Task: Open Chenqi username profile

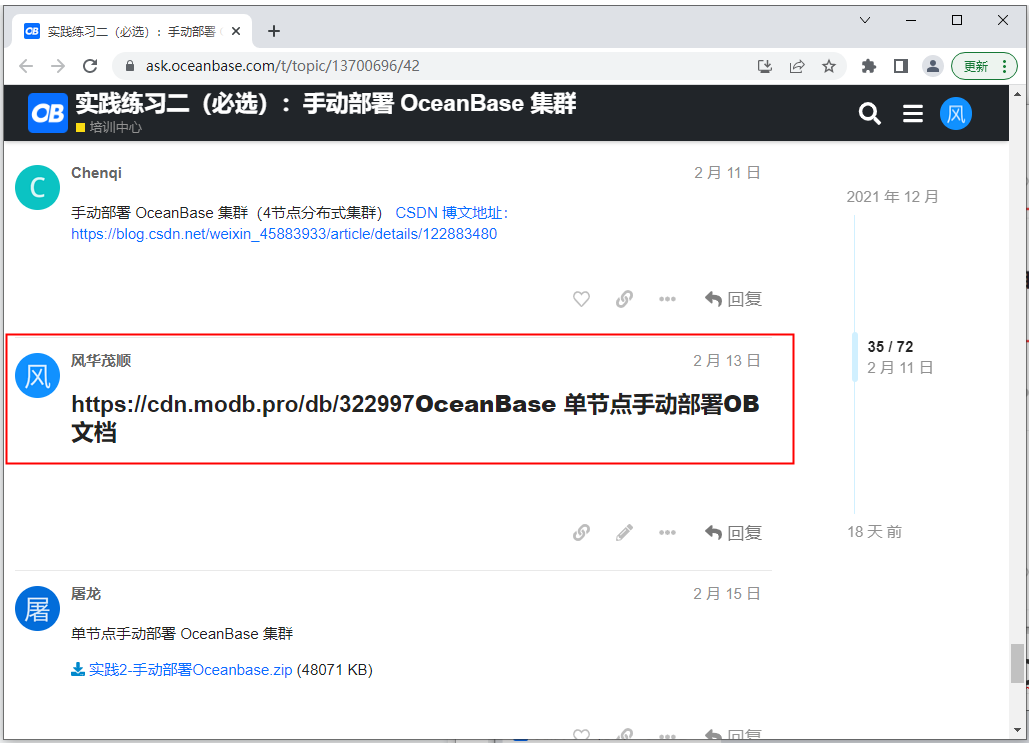Action: [96, 173]
